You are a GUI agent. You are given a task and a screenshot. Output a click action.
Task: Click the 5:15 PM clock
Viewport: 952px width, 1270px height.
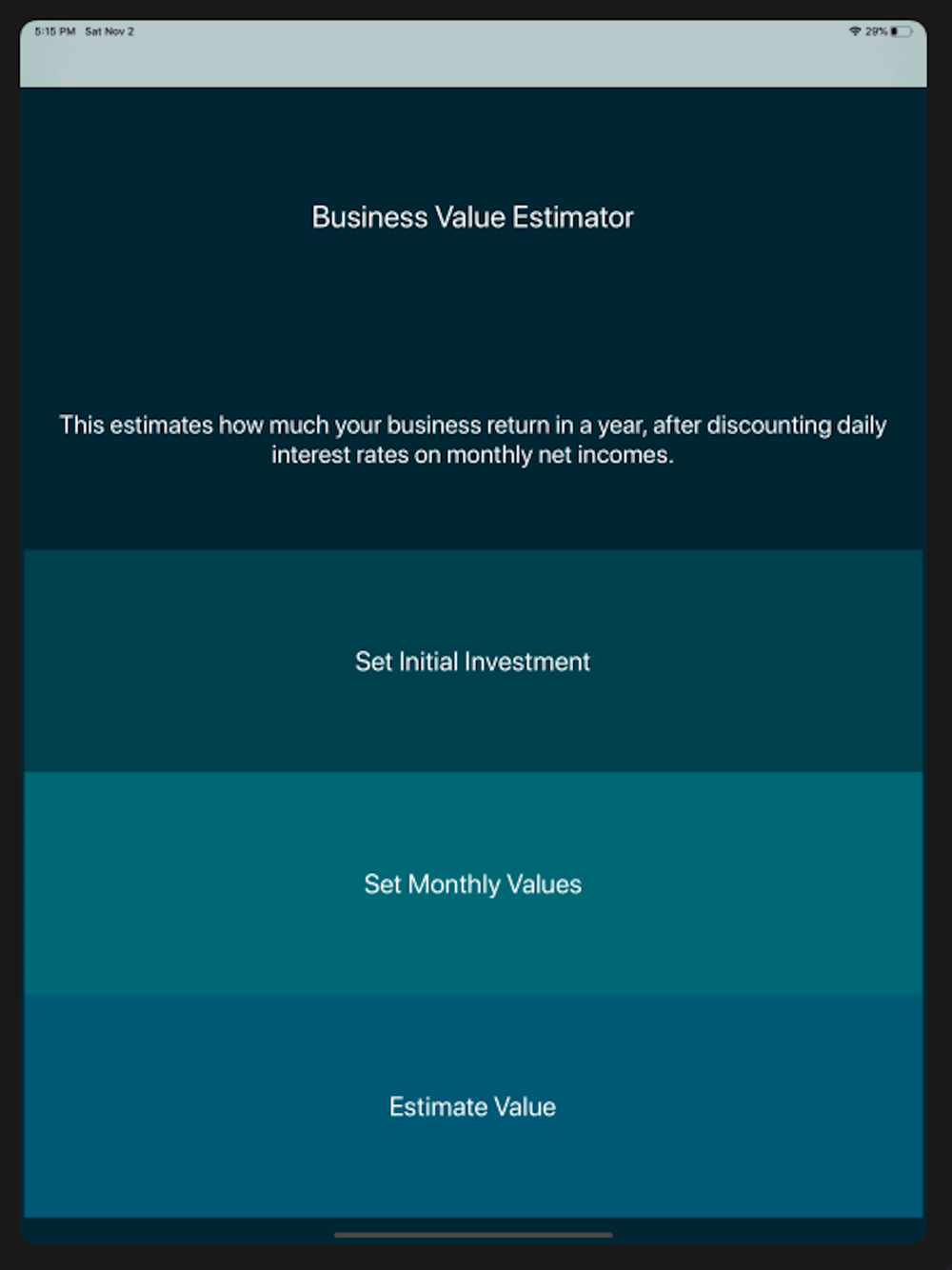tap(54, 31)
